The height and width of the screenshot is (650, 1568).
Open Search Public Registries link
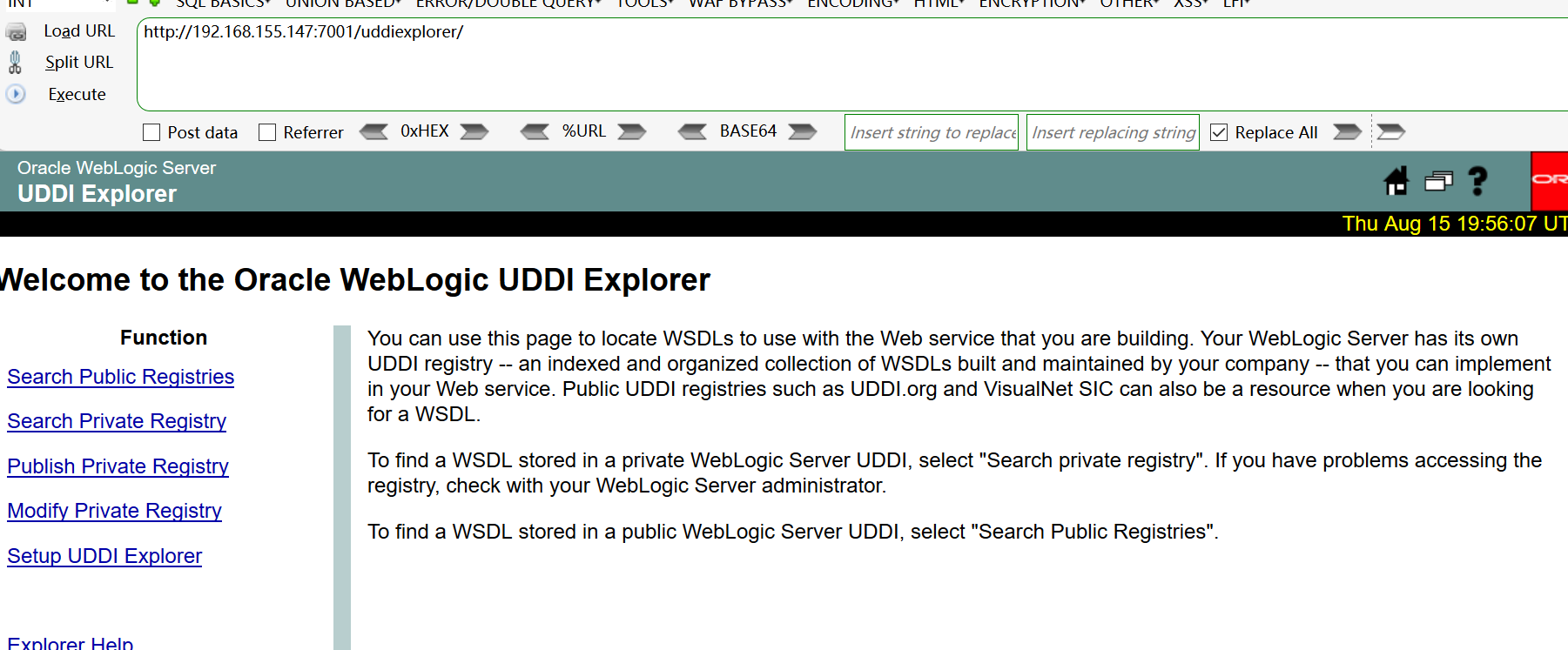click(121, 377)
